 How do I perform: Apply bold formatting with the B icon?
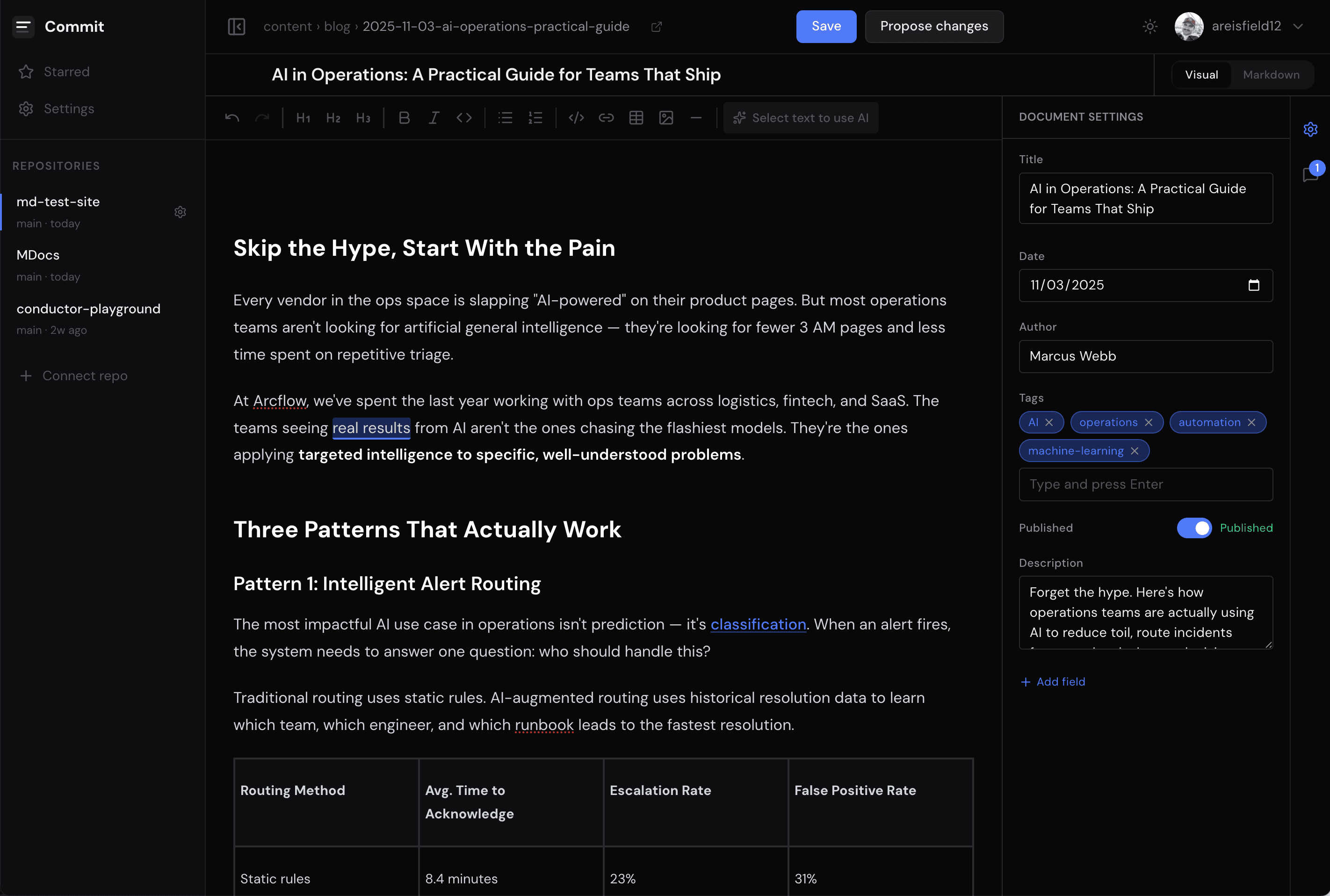[x=405, y=118]
